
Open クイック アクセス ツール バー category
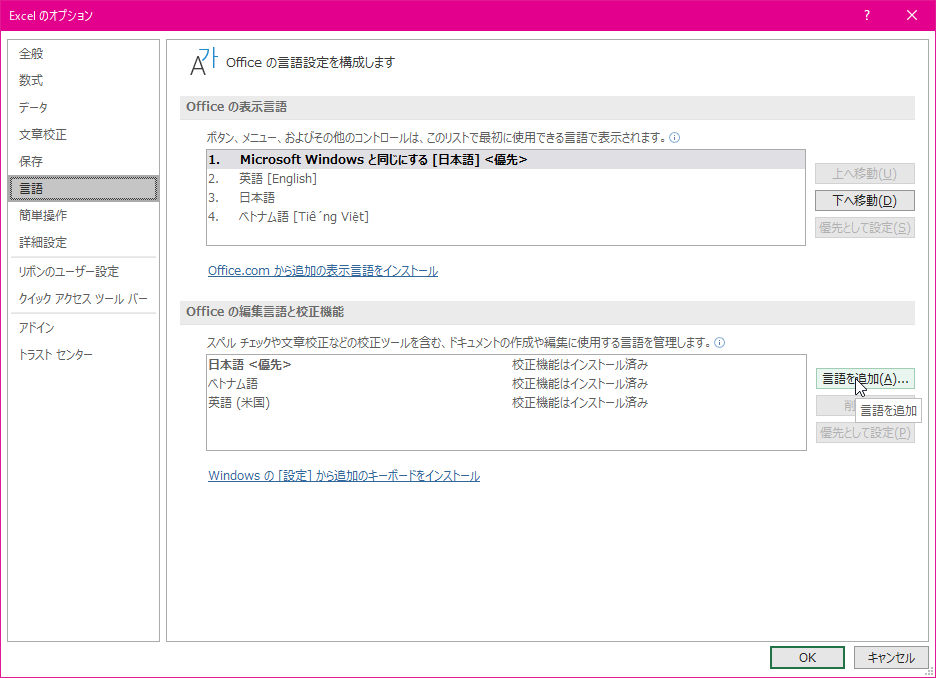83,298
